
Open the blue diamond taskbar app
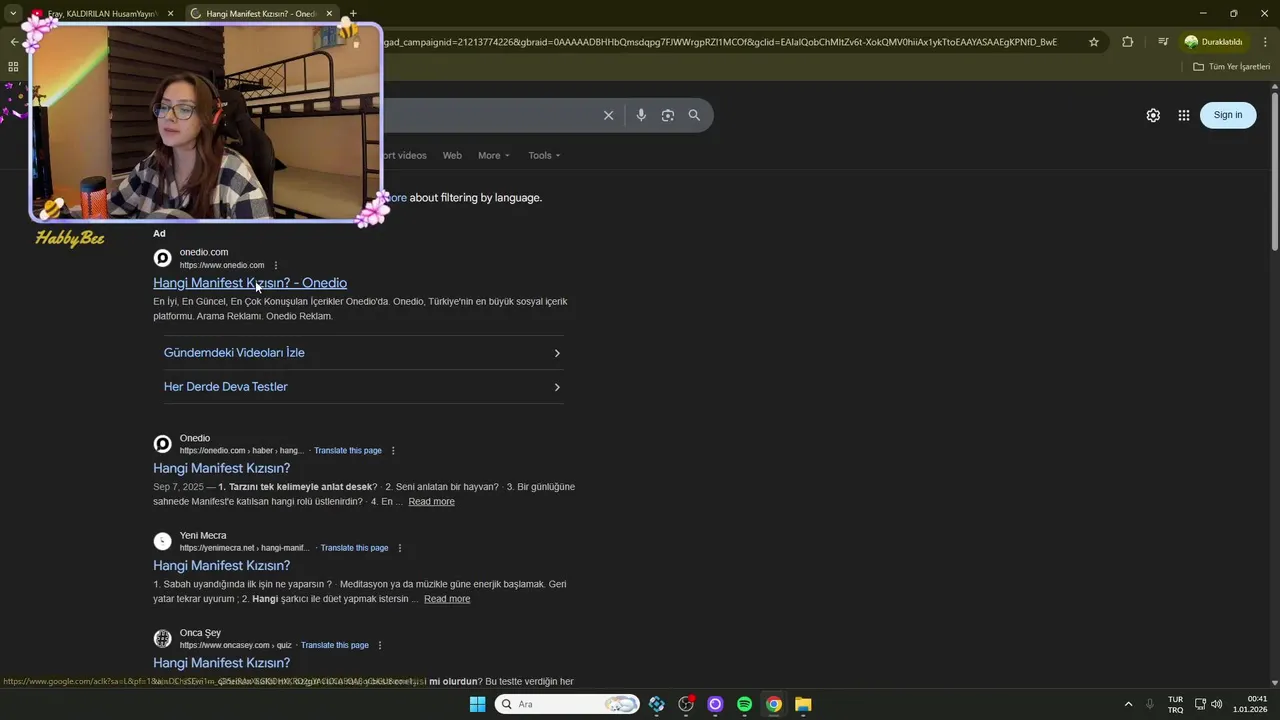[x=657, y=704]
